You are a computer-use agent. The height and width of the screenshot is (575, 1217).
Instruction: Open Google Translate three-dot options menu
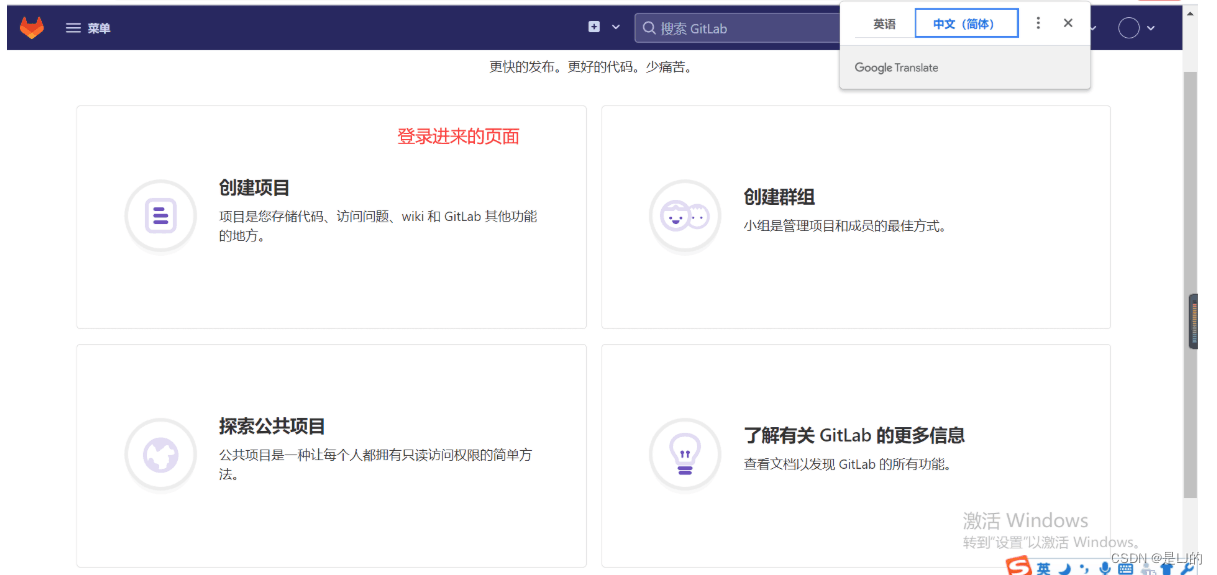(x=1038, y=23)
